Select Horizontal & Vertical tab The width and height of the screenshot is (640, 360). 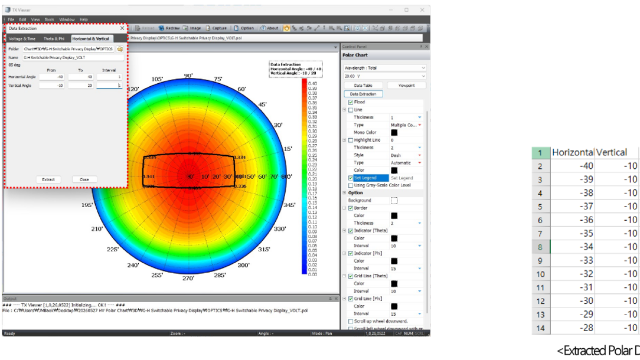pos(91,38)
